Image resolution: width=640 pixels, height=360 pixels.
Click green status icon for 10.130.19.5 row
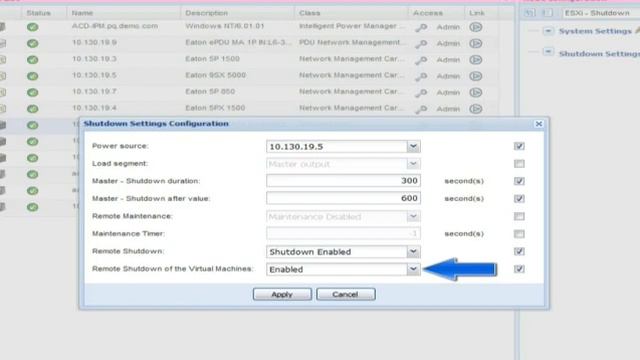click(33, 76)
